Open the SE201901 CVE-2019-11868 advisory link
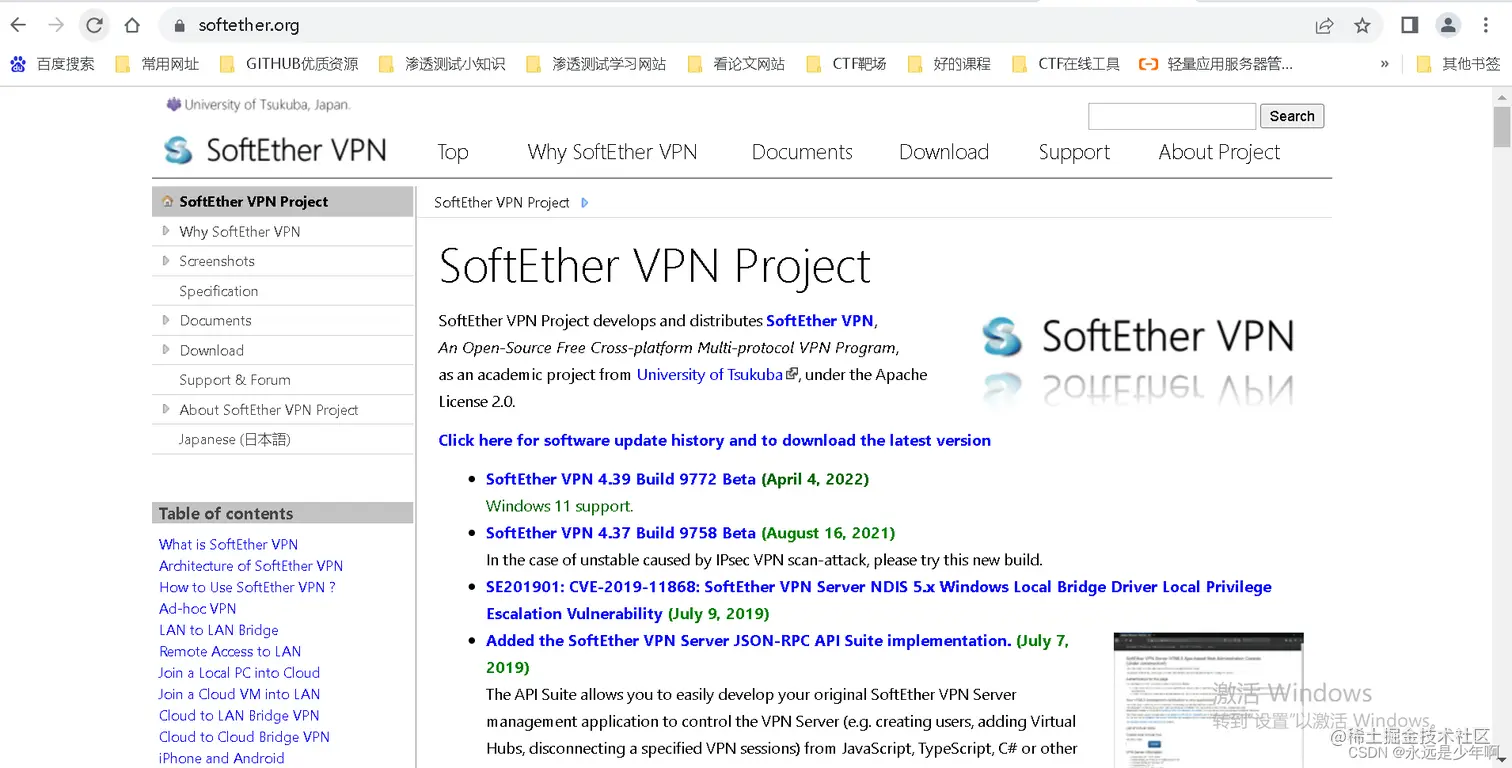1512x768 pixels. [x=879, y=600]
